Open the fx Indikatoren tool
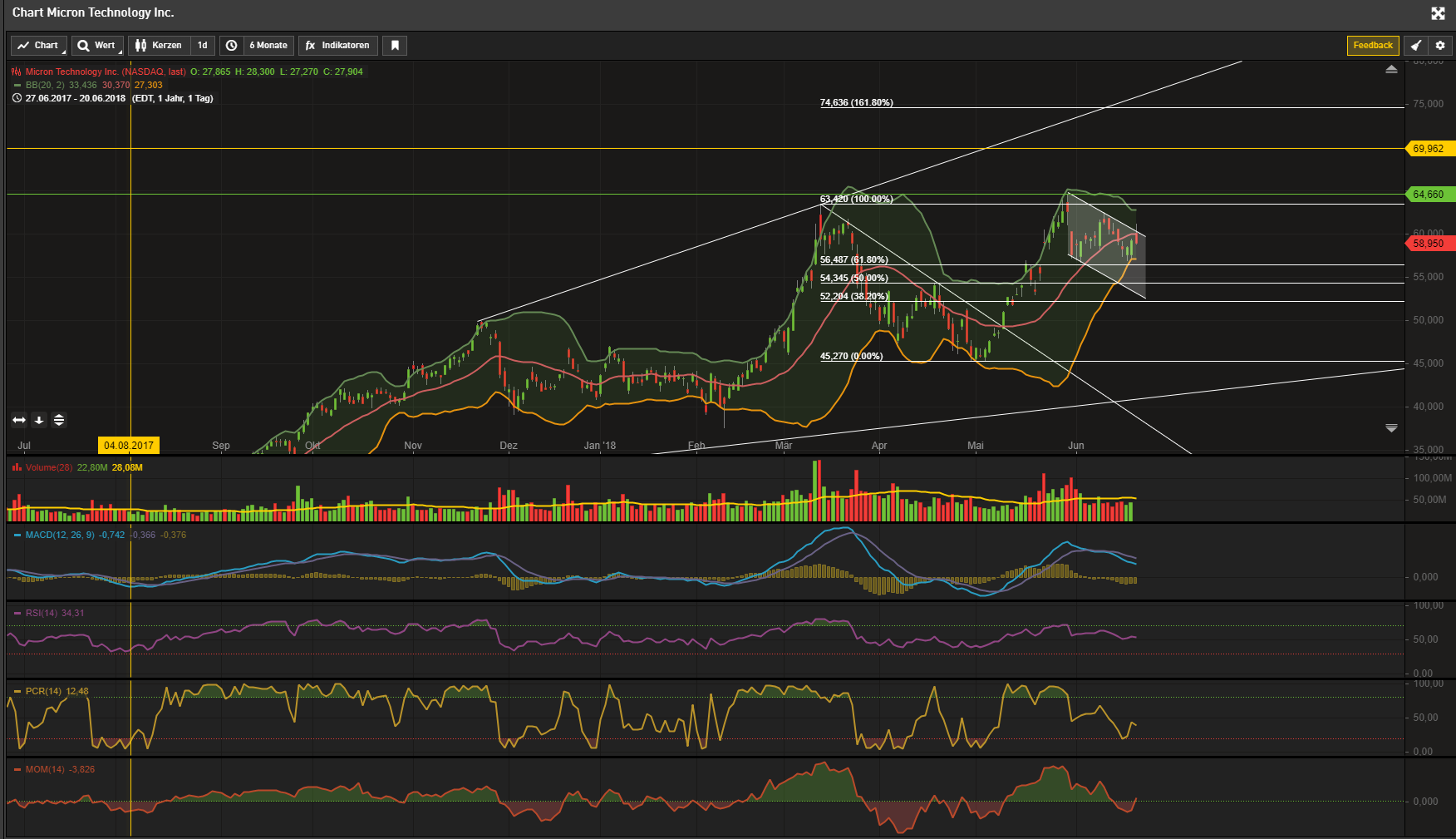 point(337,45)
